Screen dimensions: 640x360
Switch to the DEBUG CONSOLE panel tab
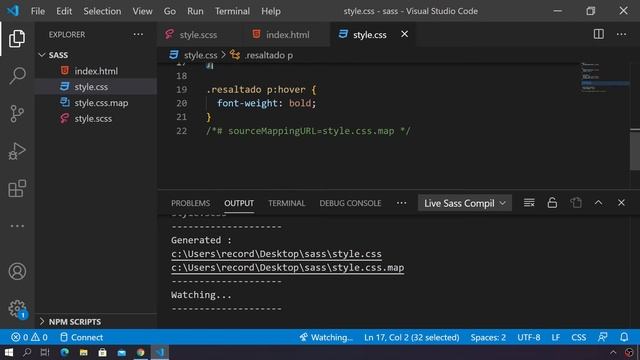point(350,203)
